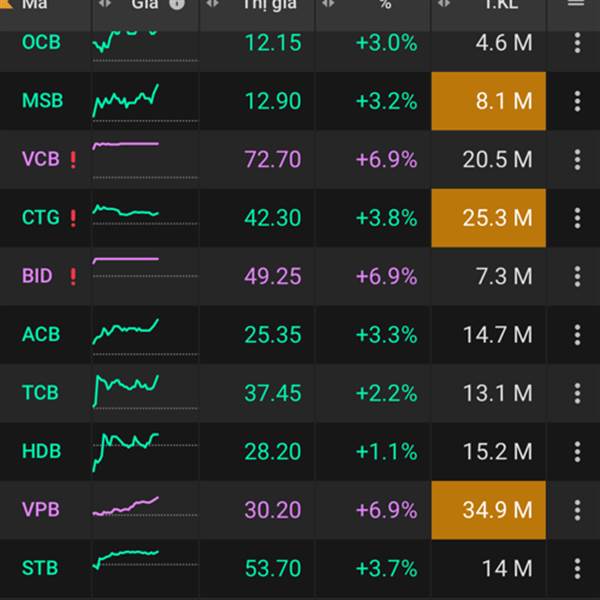
Task: Click the info icon next to Giá header
Action: tap(177, 4)
